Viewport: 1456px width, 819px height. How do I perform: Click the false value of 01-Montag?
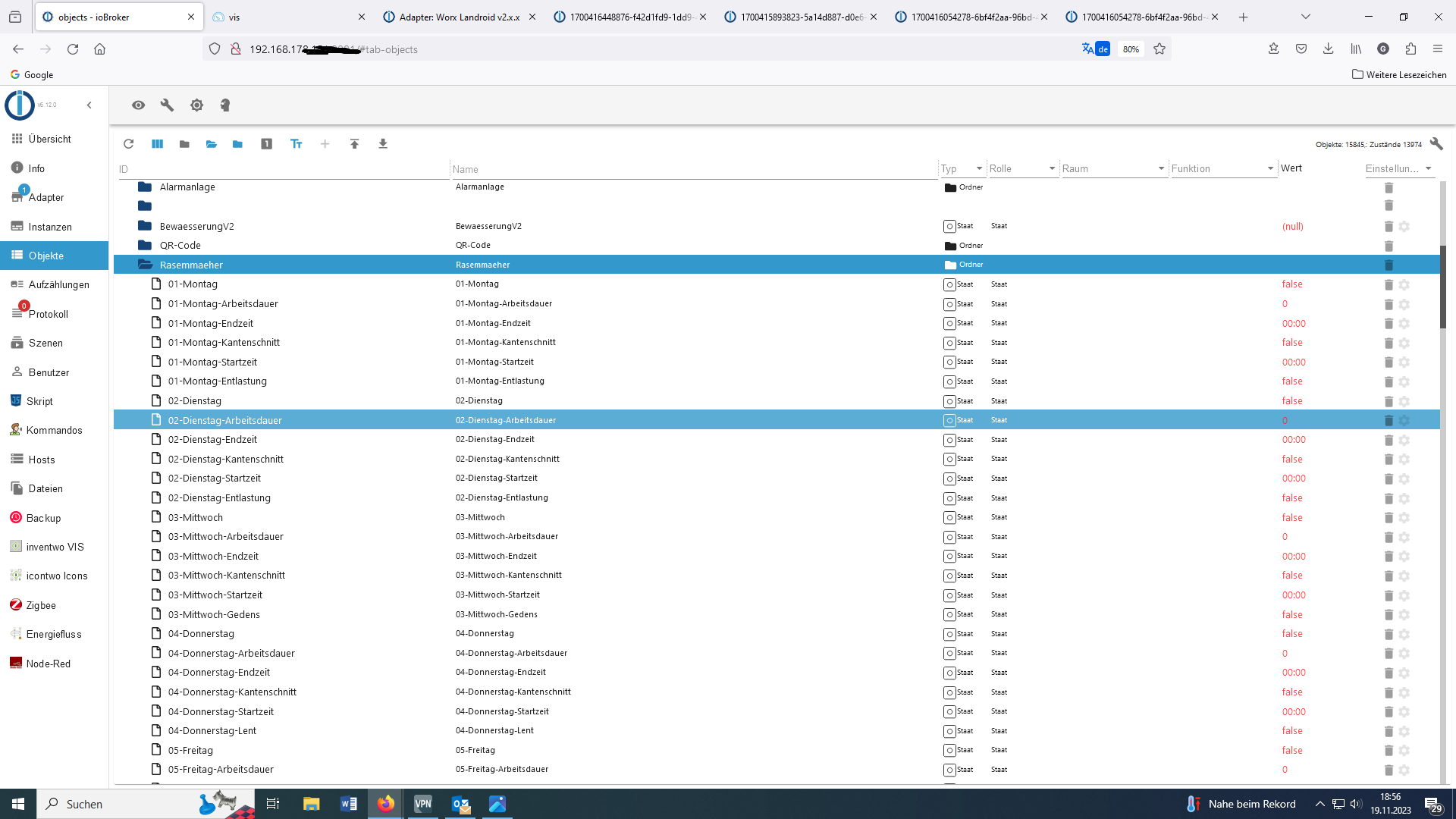(x=1292, y=284)
